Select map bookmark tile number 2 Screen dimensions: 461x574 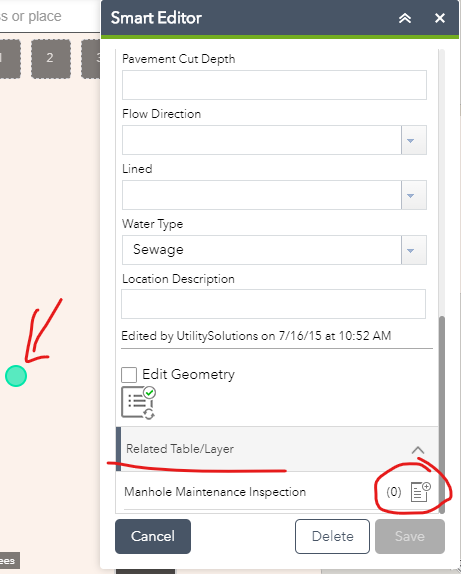51,59
